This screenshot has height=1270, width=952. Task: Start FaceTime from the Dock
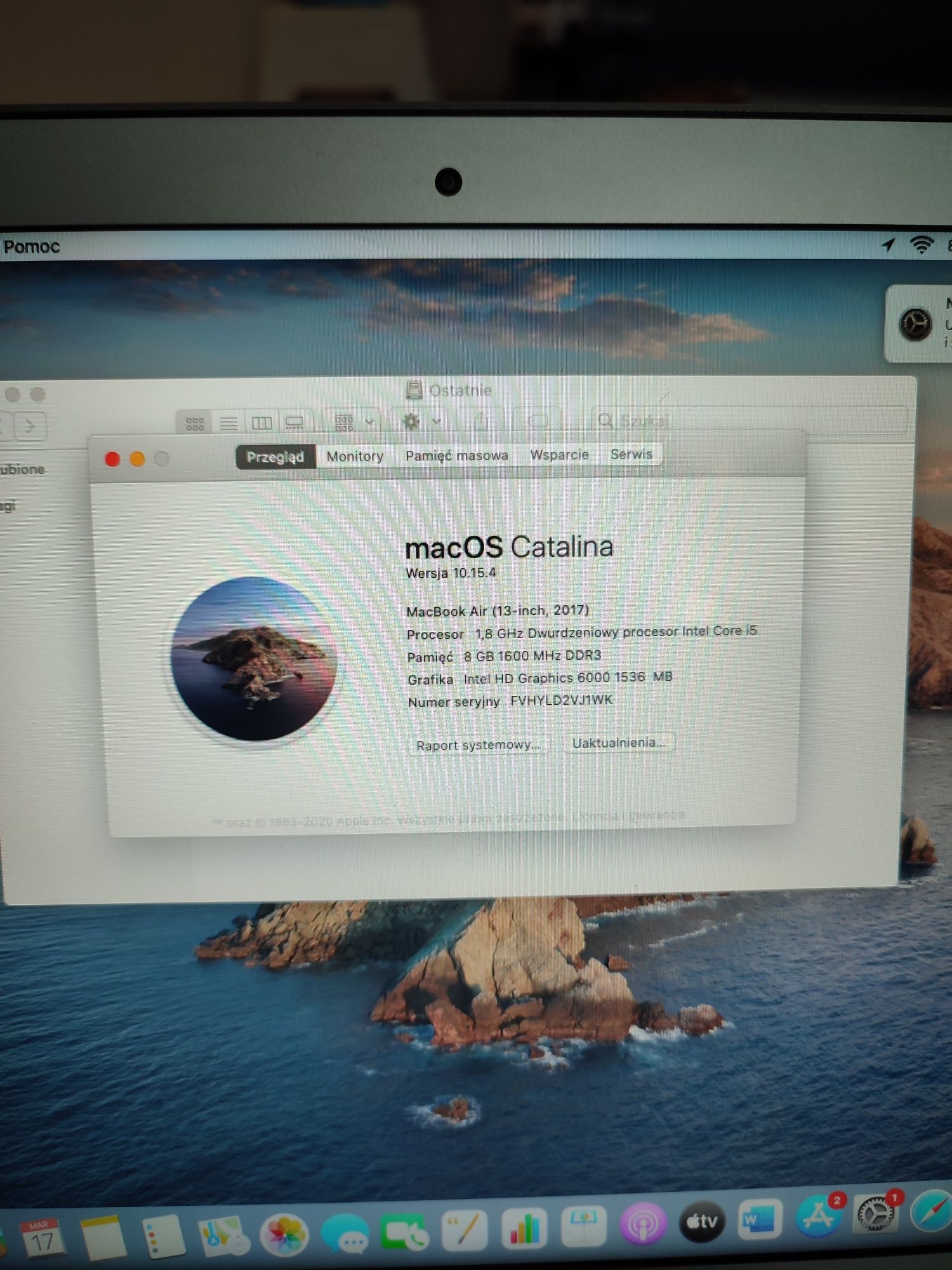(x=404, y=1232)
